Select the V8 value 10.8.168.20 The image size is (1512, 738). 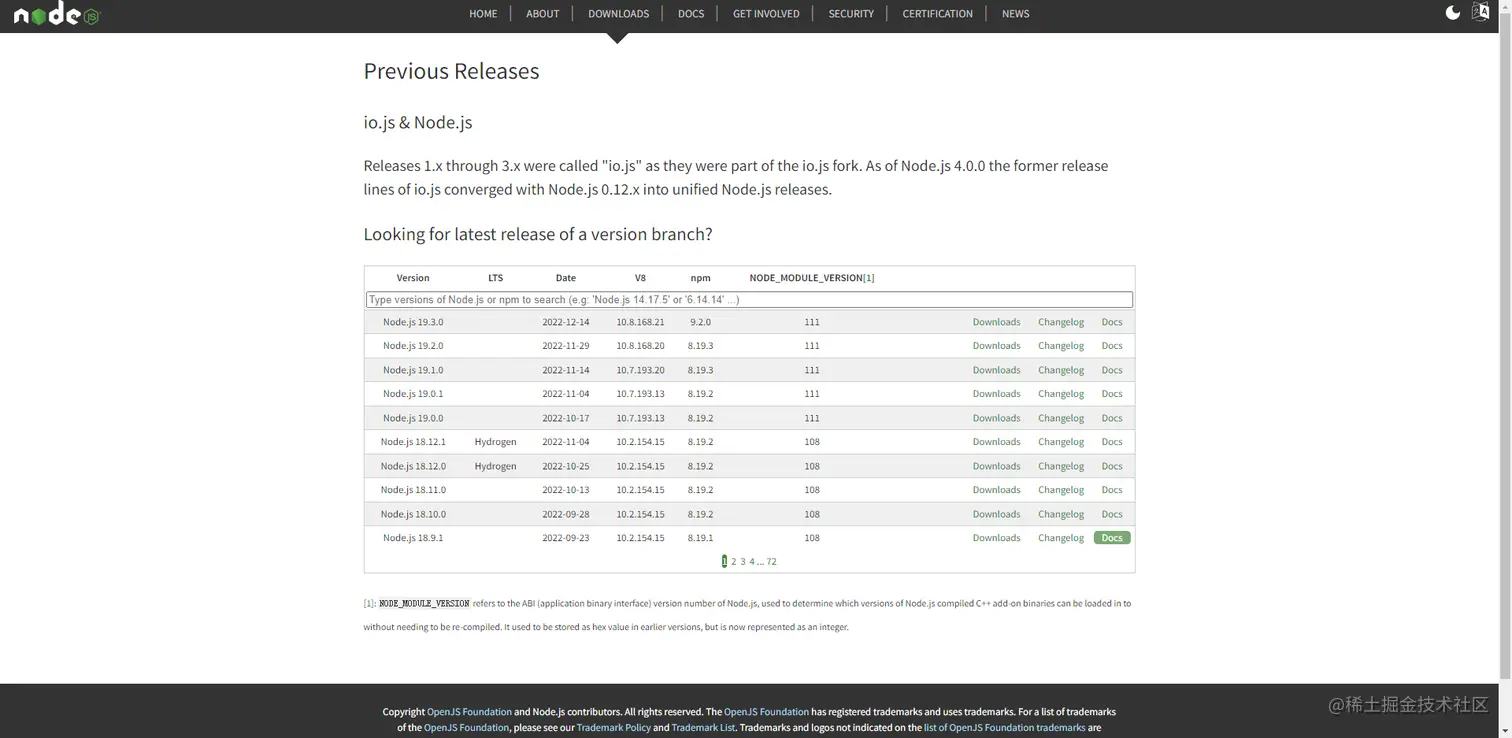click(x=640, y=346)
